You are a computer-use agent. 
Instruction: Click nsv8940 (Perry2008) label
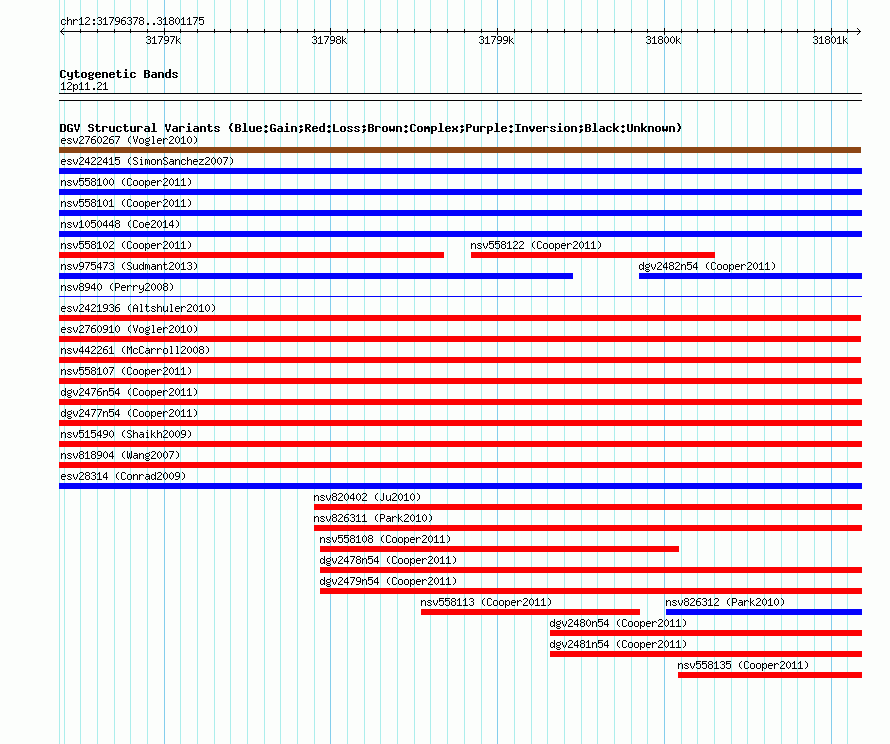[117, 287]
